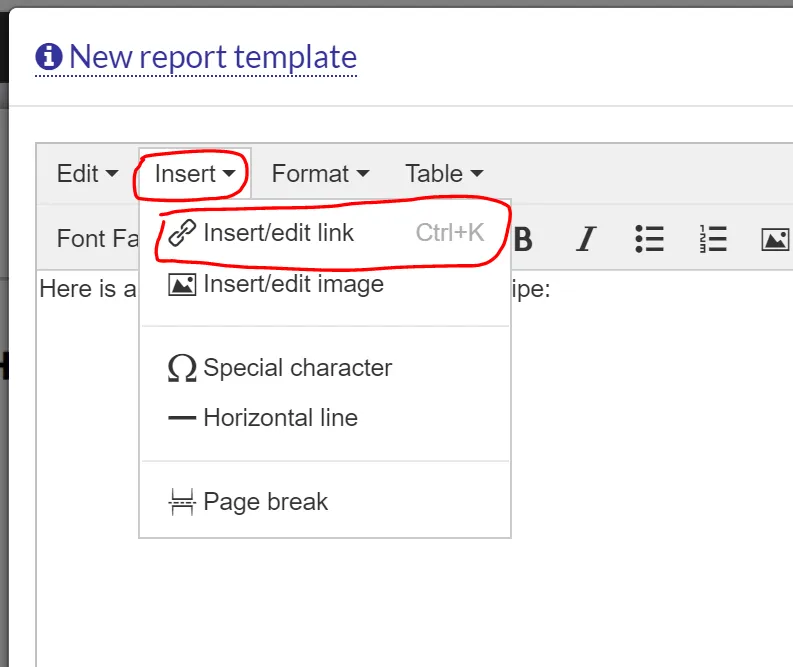Expand the Format dropdown menu
This screenshot has width=793, height=667.
pyautogui.click(x=320, y=174)
